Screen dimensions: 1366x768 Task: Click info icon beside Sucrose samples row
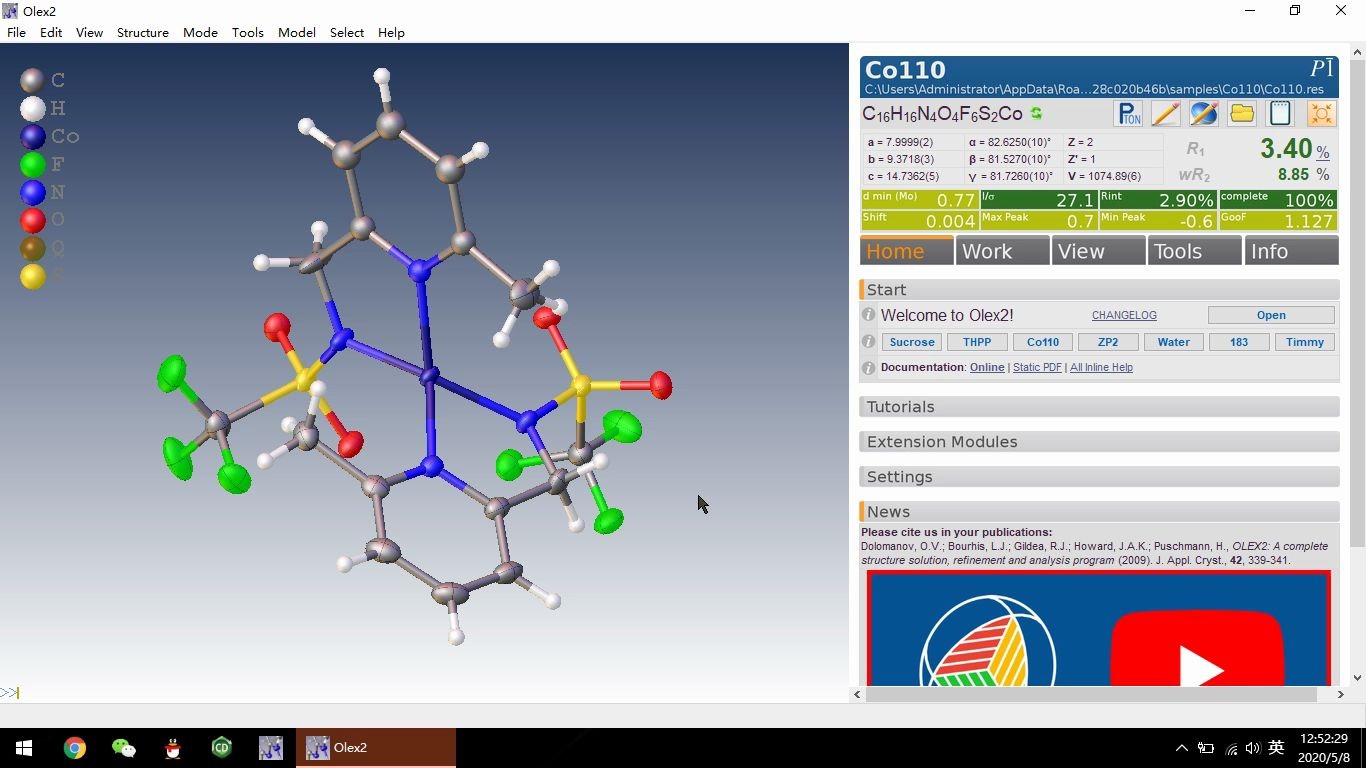pos(868,342)
